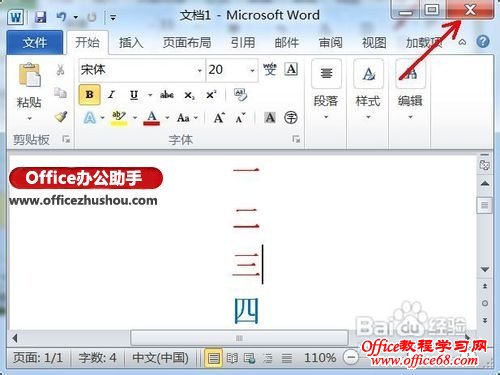Shrink font size with smaller A
This screenshot has height=375, width=500.
(x=240, y=118)
